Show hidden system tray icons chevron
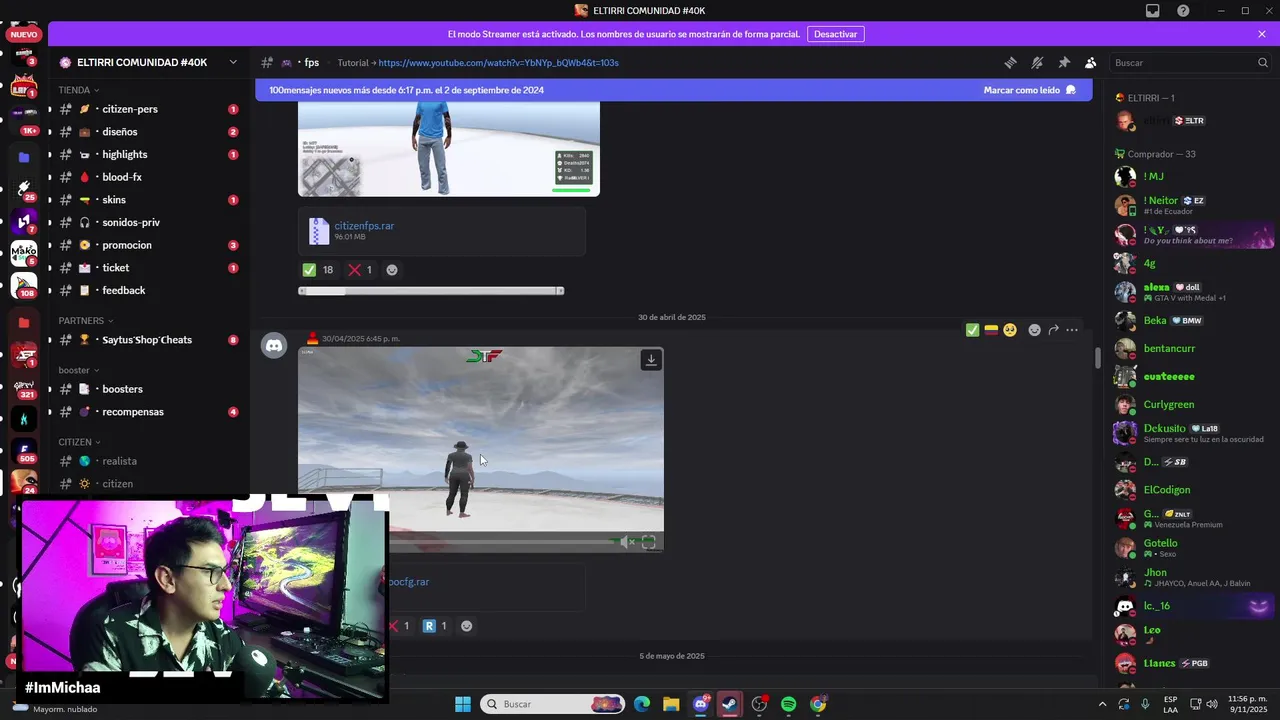This screenshot has width=1280, height=720. pos(1103,704)
